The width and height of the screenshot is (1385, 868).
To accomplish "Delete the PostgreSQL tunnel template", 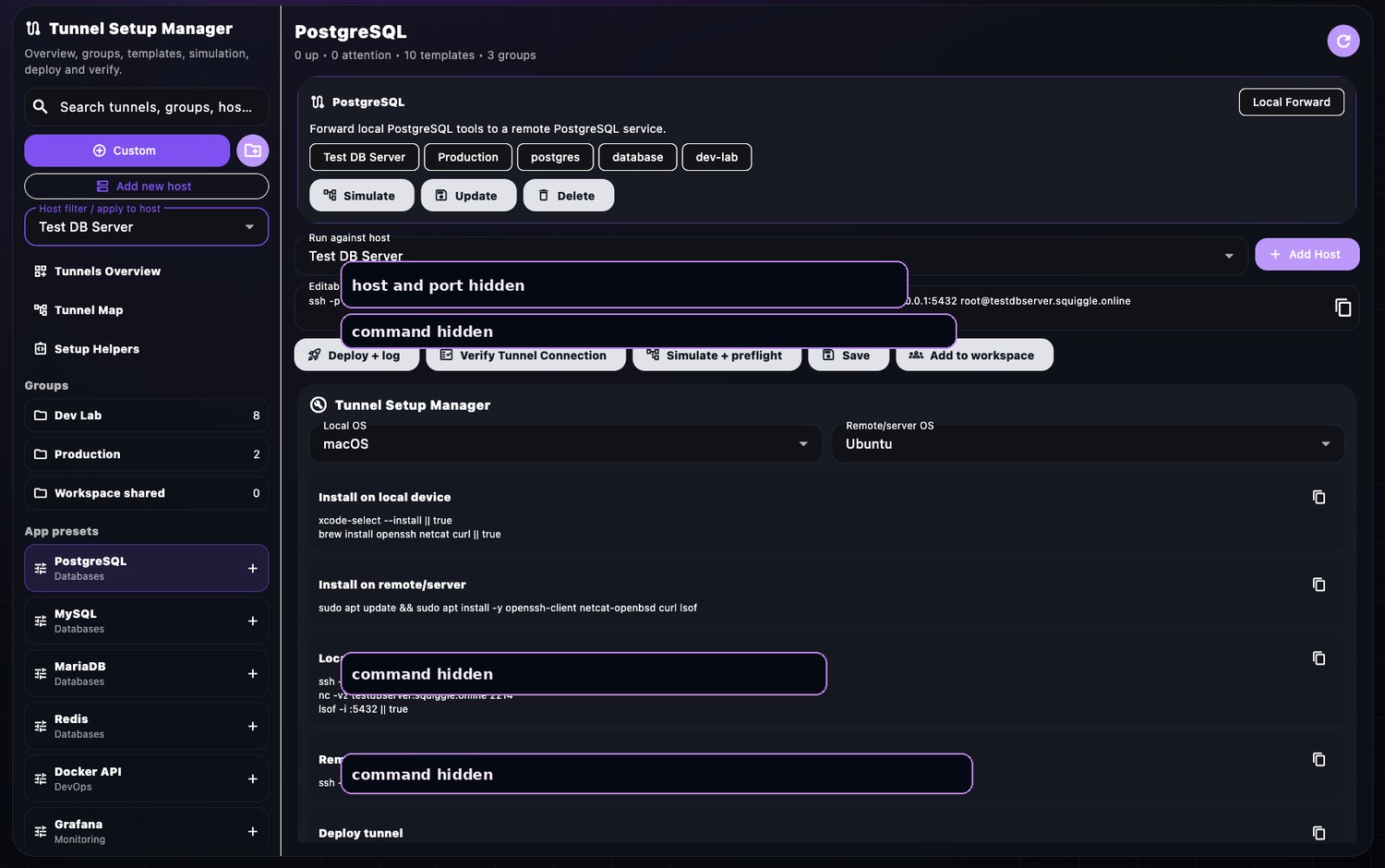I will [x=568, y=196].
